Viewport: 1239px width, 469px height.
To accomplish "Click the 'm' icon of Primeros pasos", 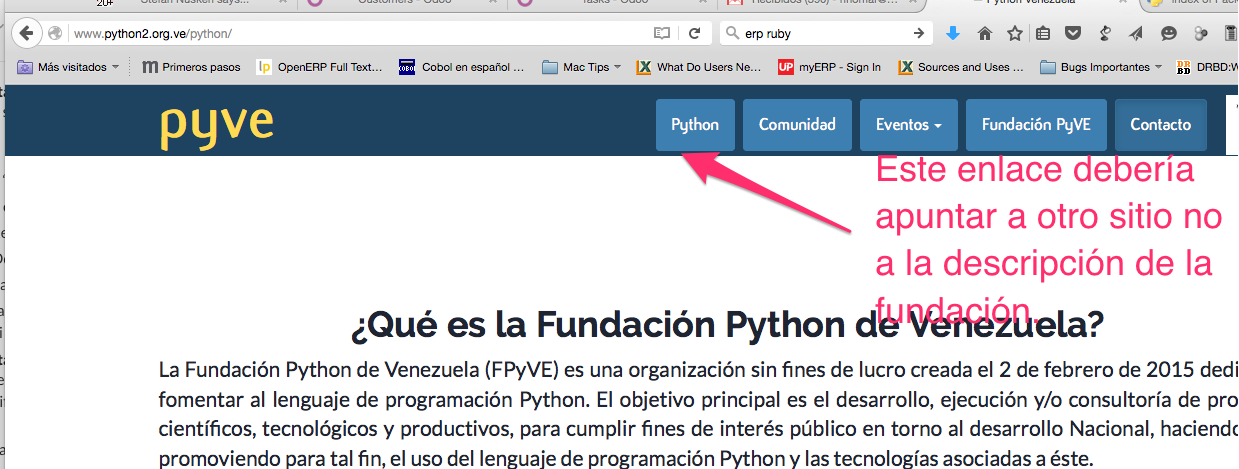I will [x=150, y=67].
